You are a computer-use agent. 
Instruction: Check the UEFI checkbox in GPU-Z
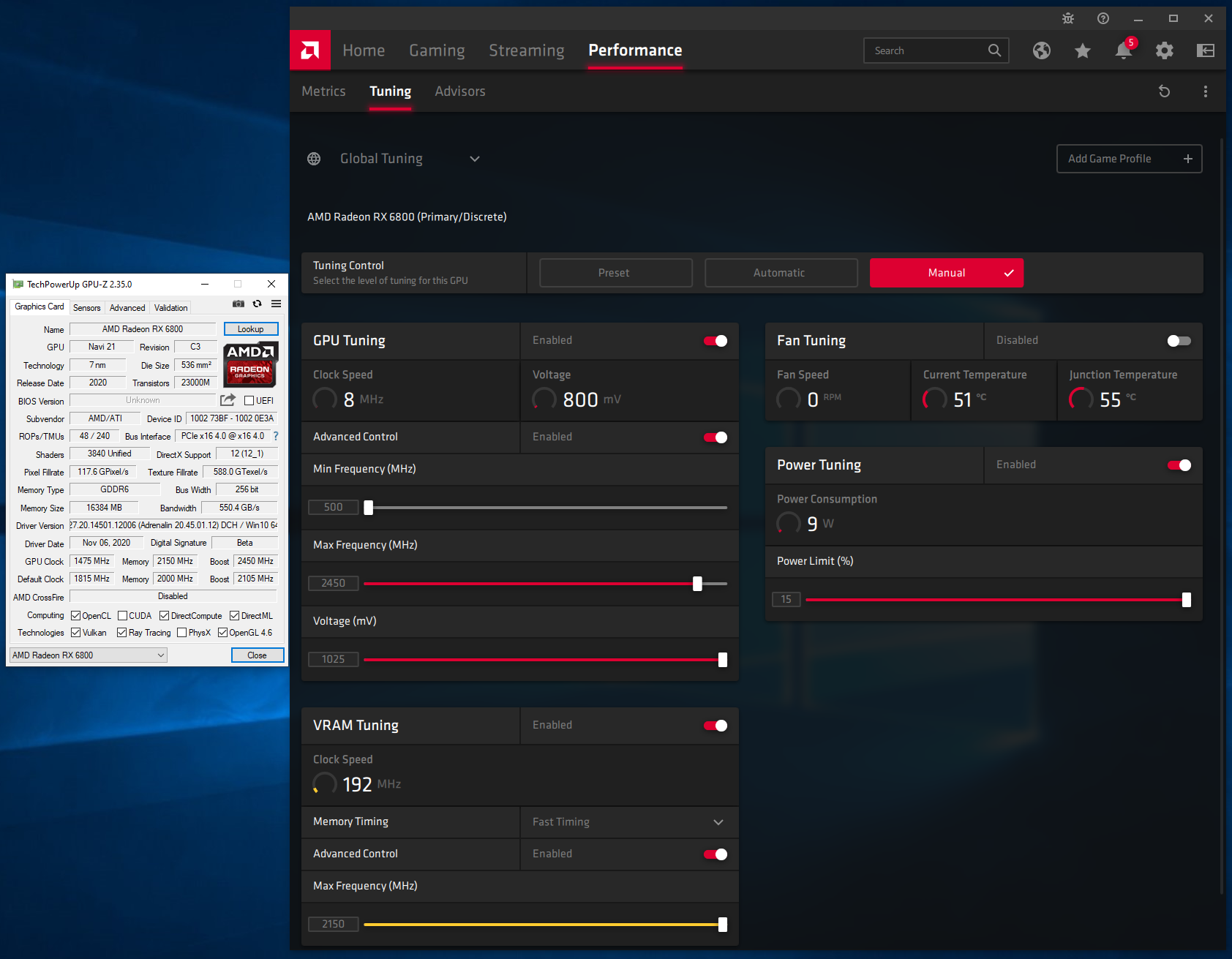tap(249, 400)
